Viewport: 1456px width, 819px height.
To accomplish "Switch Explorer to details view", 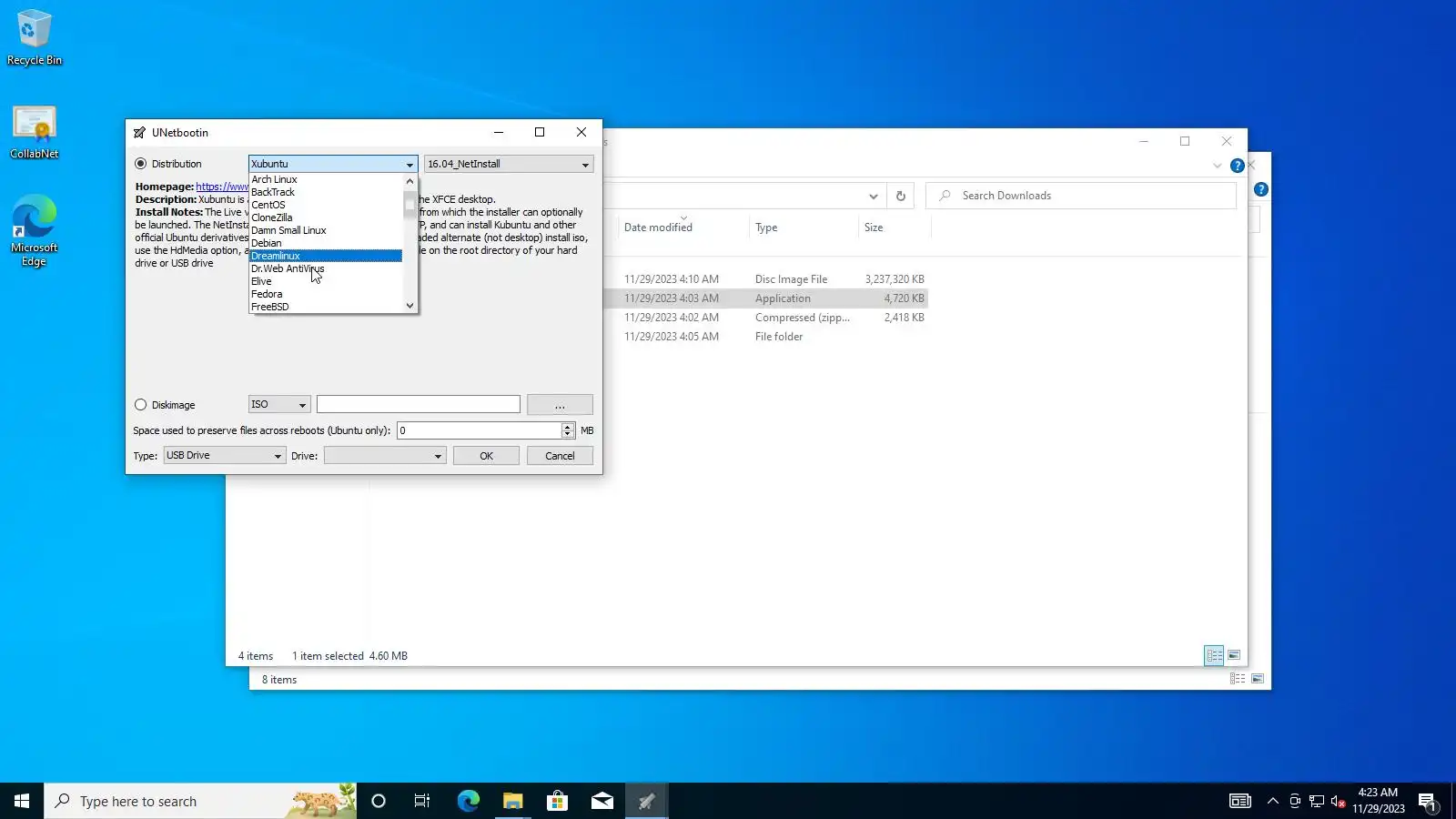I will click(1214, 655).
